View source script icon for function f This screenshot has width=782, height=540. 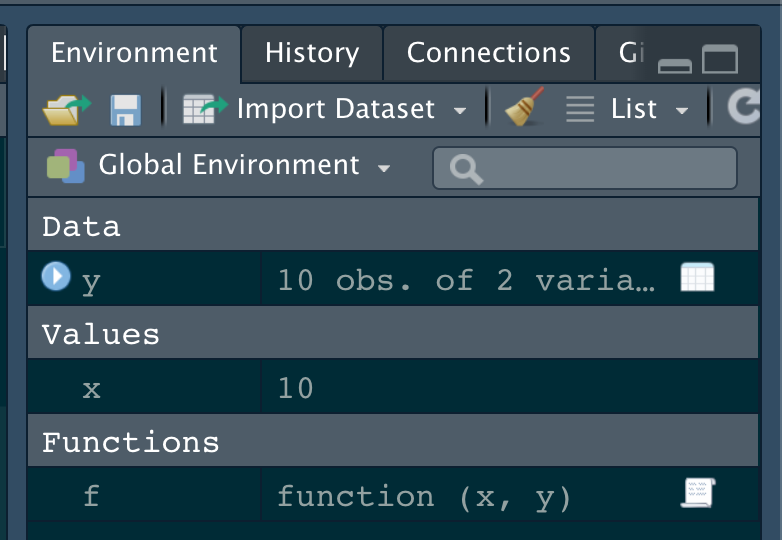697,492
